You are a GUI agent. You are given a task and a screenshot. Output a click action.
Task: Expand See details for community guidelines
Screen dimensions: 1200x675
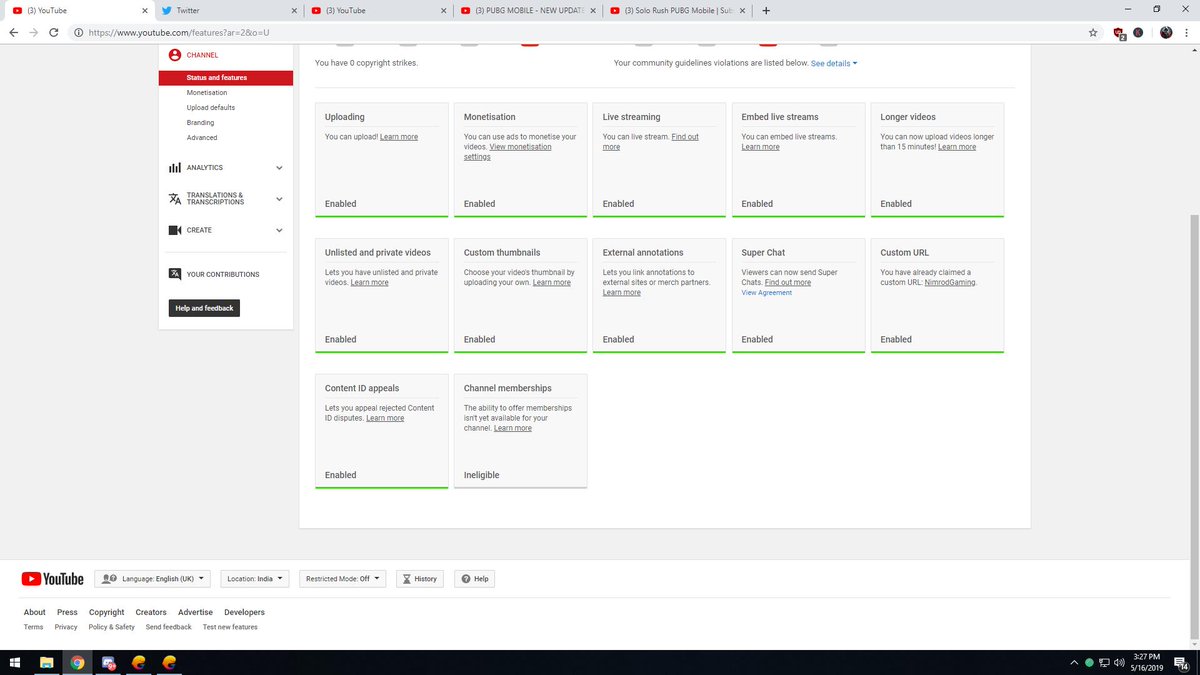[x=834, y=63]
